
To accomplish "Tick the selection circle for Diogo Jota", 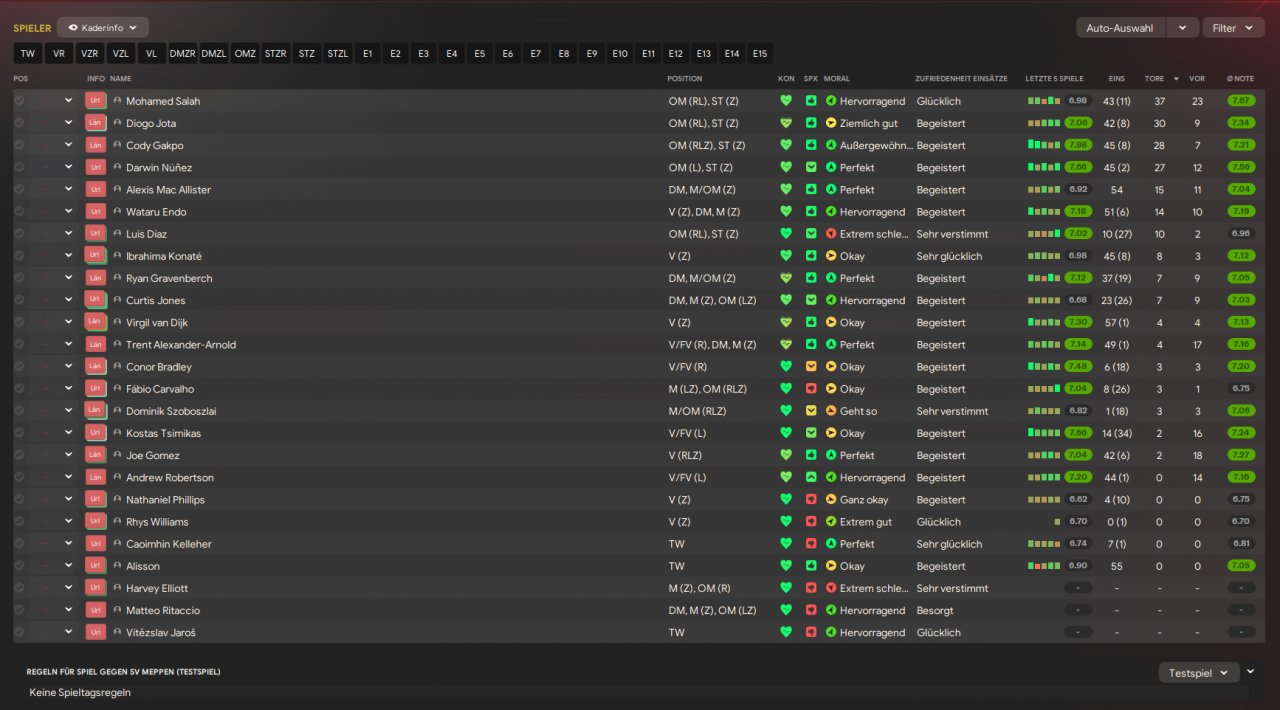I will pos(19,123).
